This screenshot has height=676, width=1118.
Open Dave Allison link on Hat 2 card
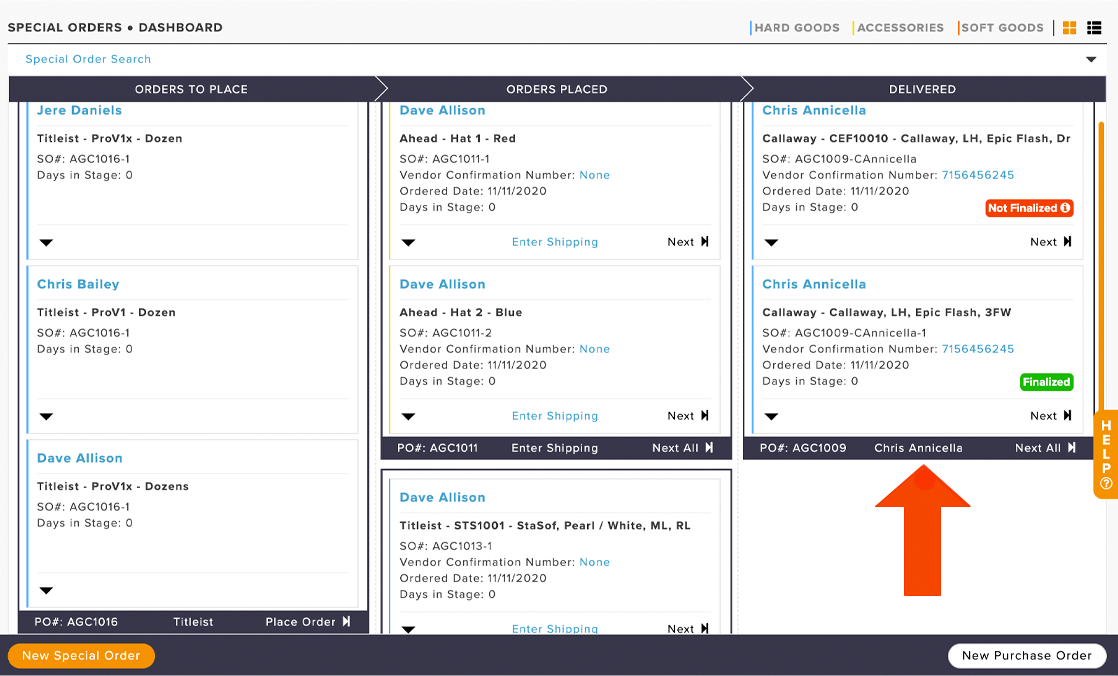click(x=442, y=285)
